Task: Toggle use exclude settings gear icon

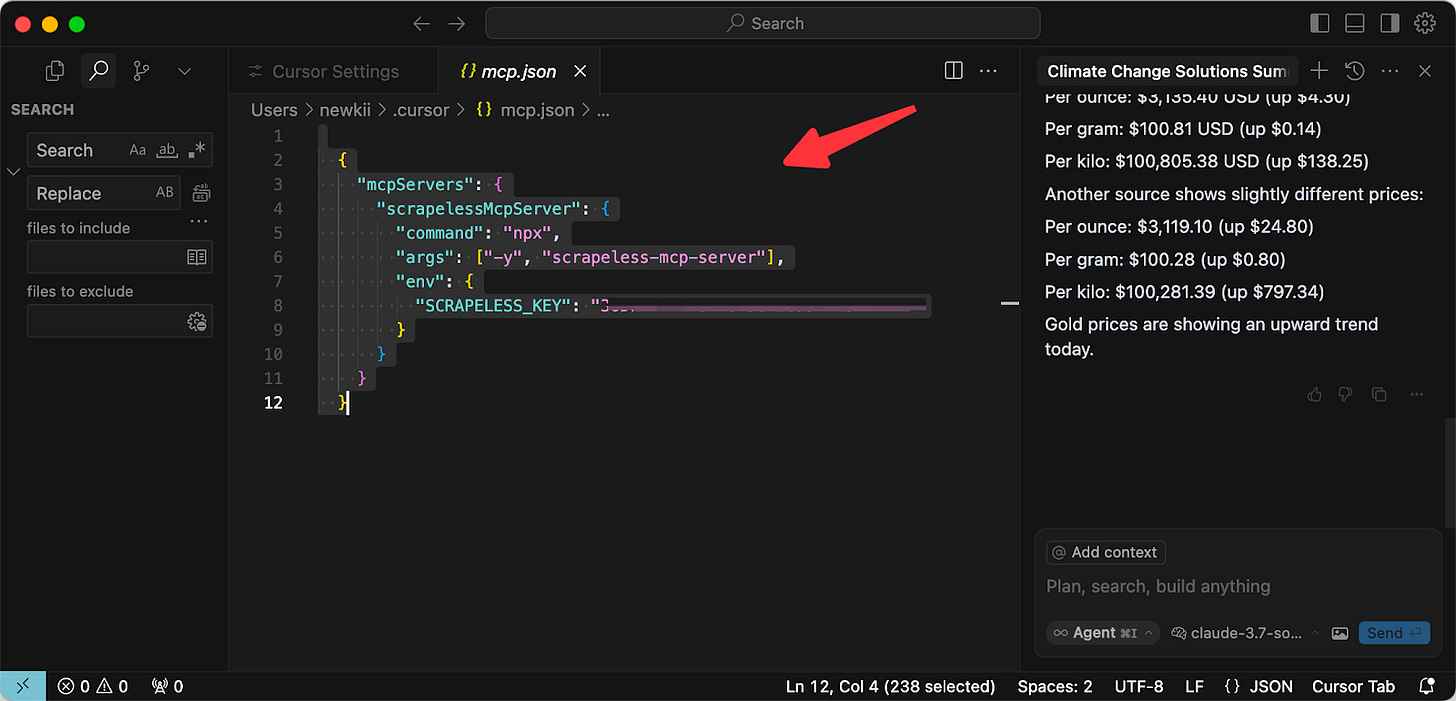Action: (197, 321)
